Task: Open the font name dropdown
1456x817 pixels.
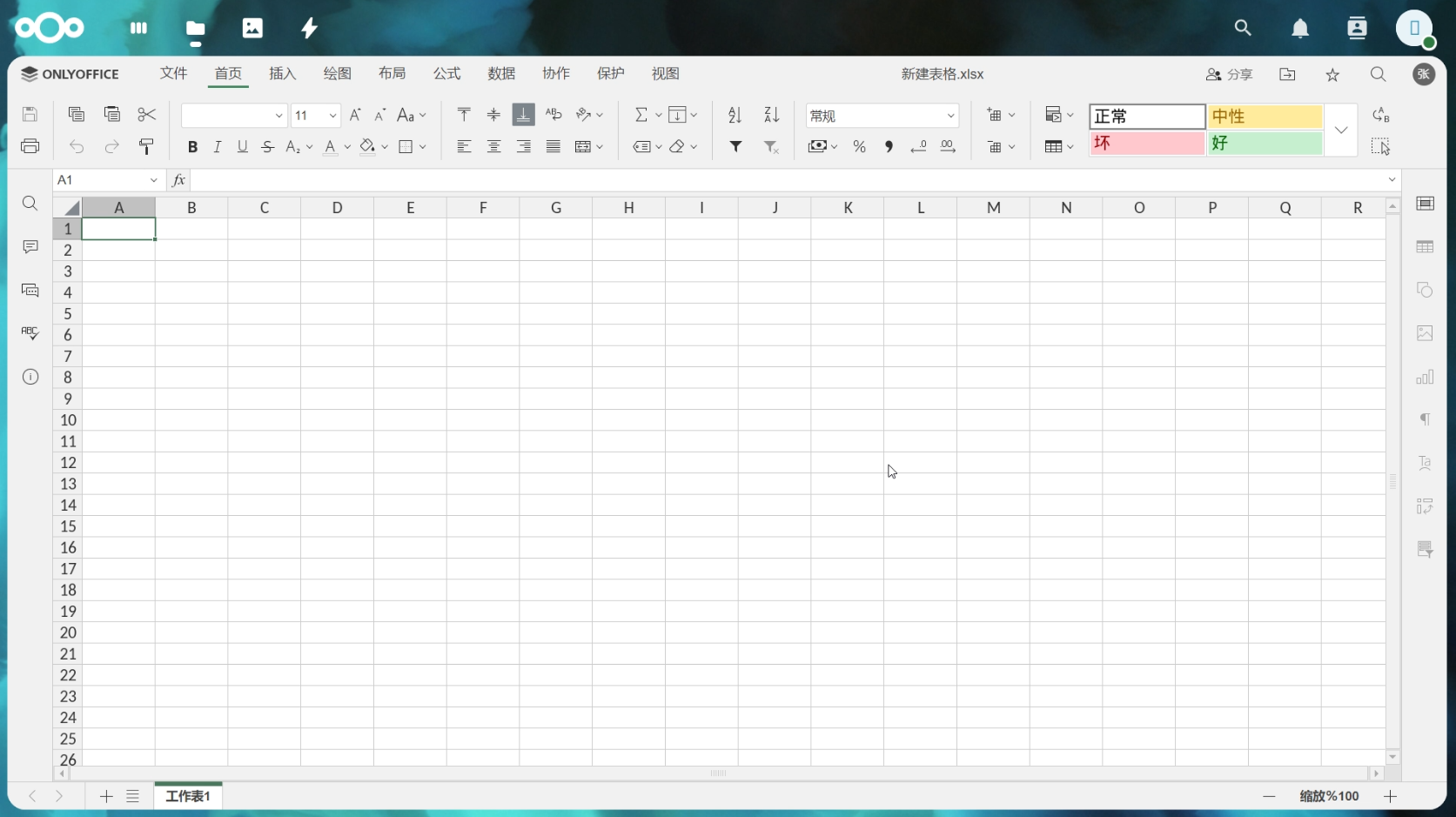Action: click(278, 116)
